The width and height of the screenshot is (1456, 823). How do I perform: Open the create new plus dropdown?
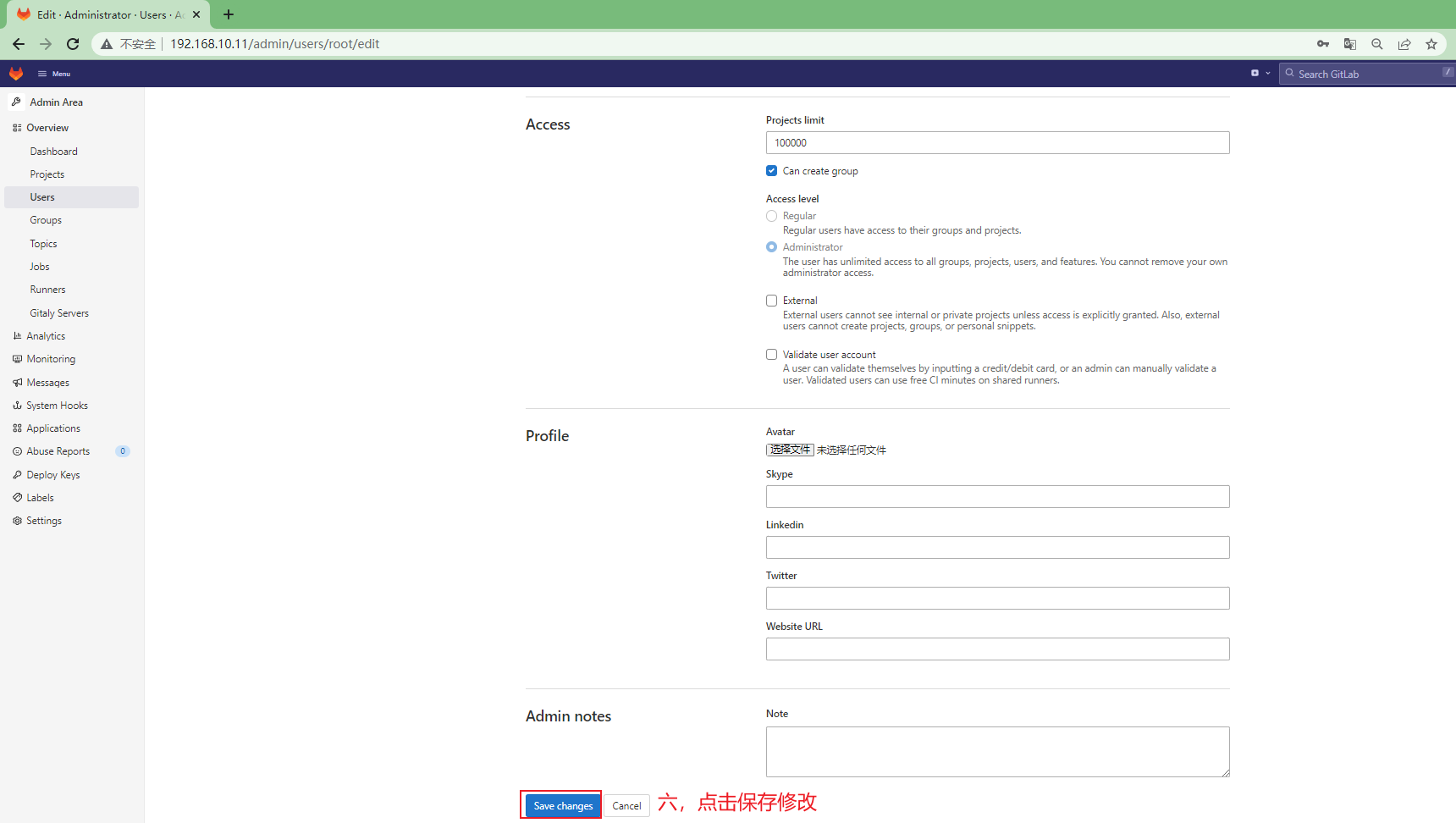click(1260, 74)
